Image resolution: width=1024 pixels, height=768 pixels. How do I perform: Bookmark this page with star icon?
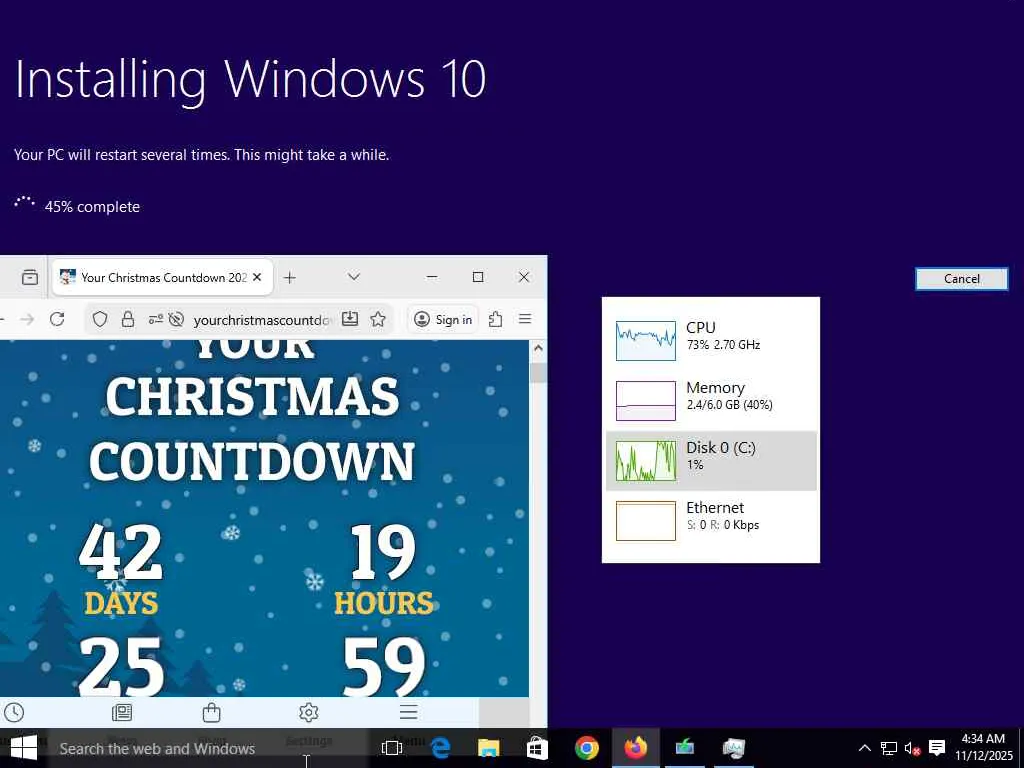[377, 319]
